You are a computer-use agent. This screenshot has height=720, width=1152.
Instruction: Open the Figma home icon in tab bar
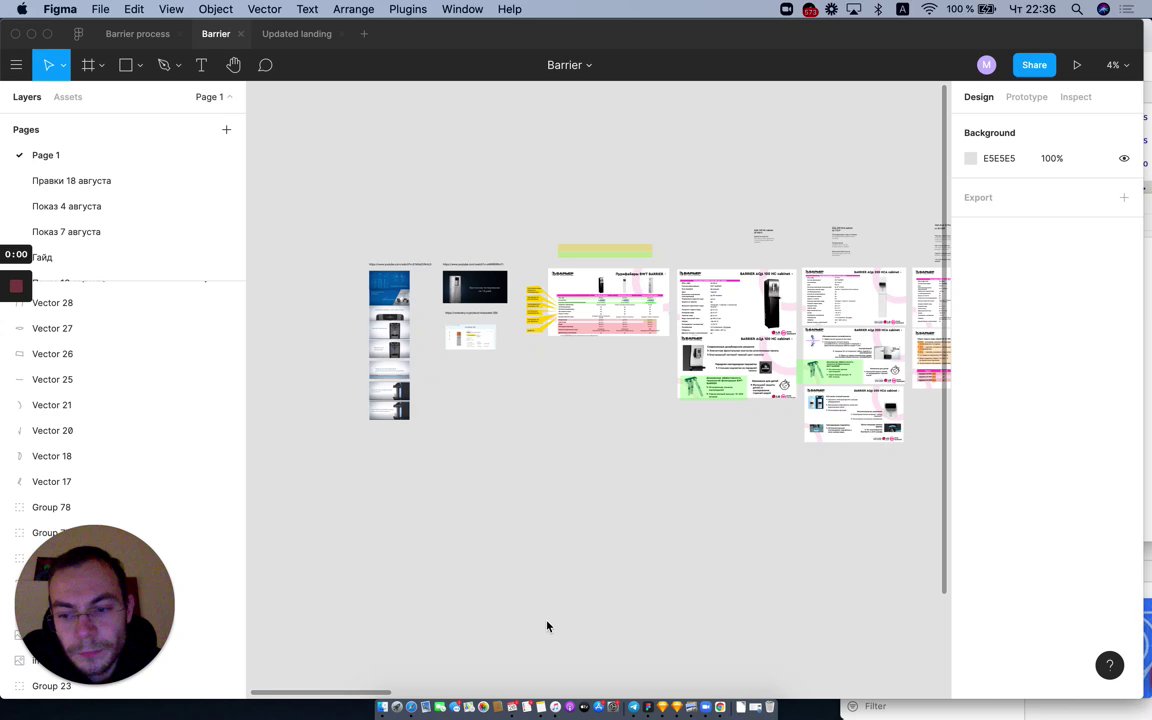click(78, 34)
